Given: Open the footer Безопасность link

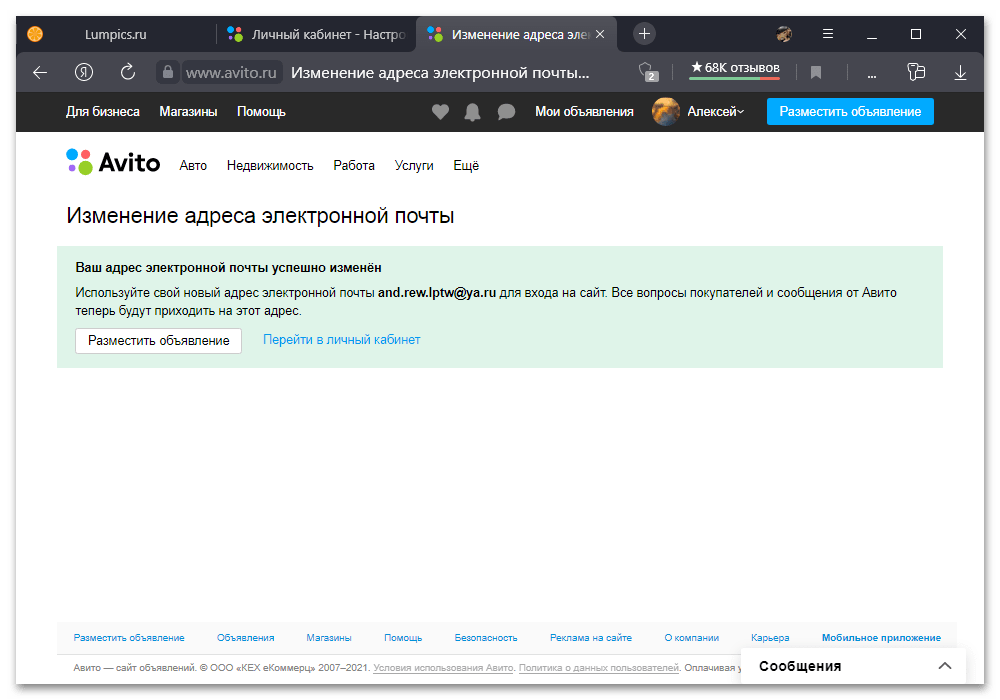Looking at the screenshot, I should click(486, 638).
